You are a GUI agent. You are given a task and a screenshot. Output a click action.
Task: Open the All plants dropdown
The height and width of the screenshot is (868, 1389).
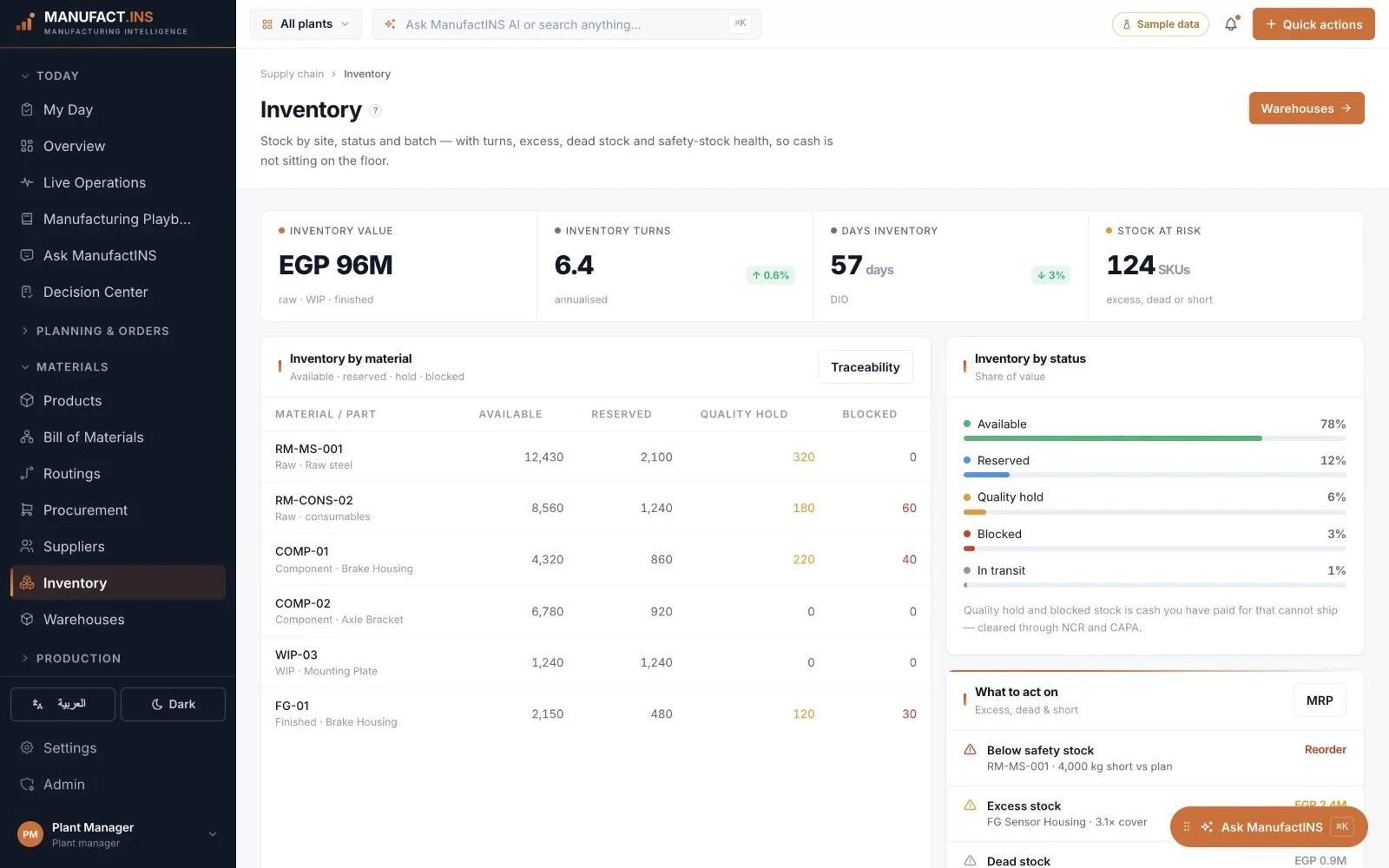tap(306, 24)
